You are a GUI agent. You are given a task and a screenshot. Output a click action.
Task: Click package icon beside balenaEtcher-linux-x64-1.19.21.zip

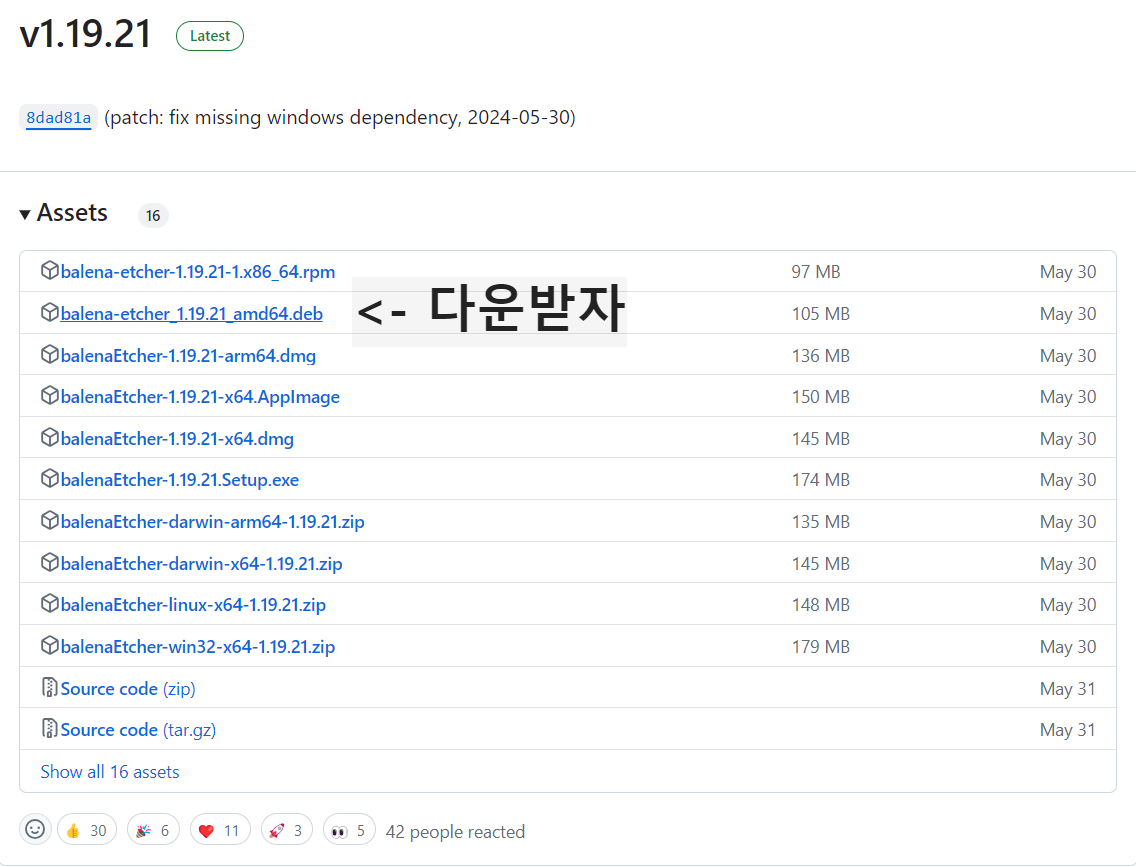click(x=49, y=604)
